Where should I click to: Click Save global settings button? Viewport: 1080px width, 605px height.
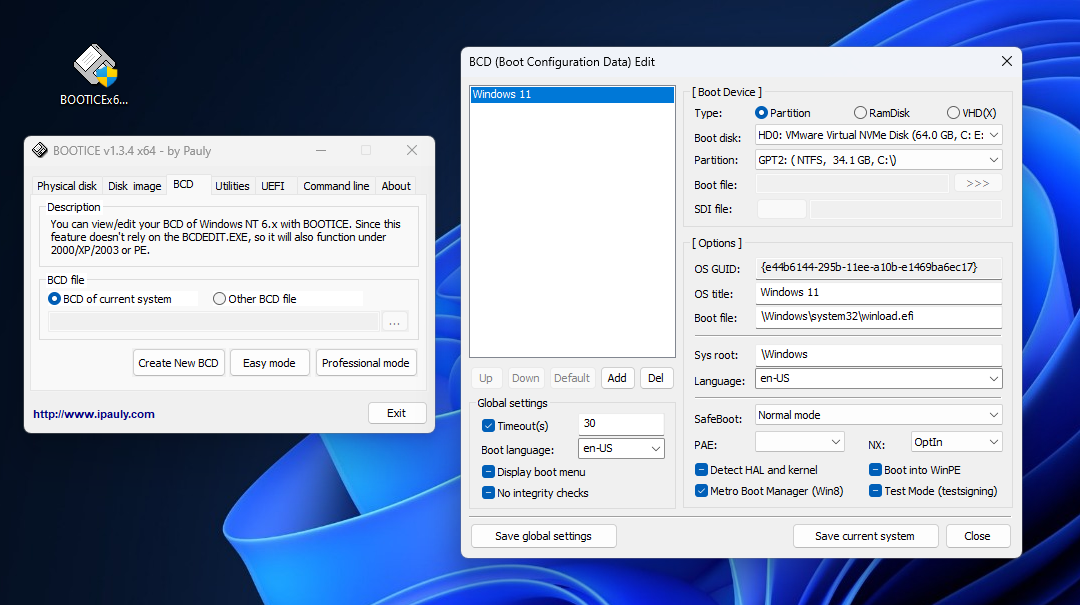(x=543, y=536)
